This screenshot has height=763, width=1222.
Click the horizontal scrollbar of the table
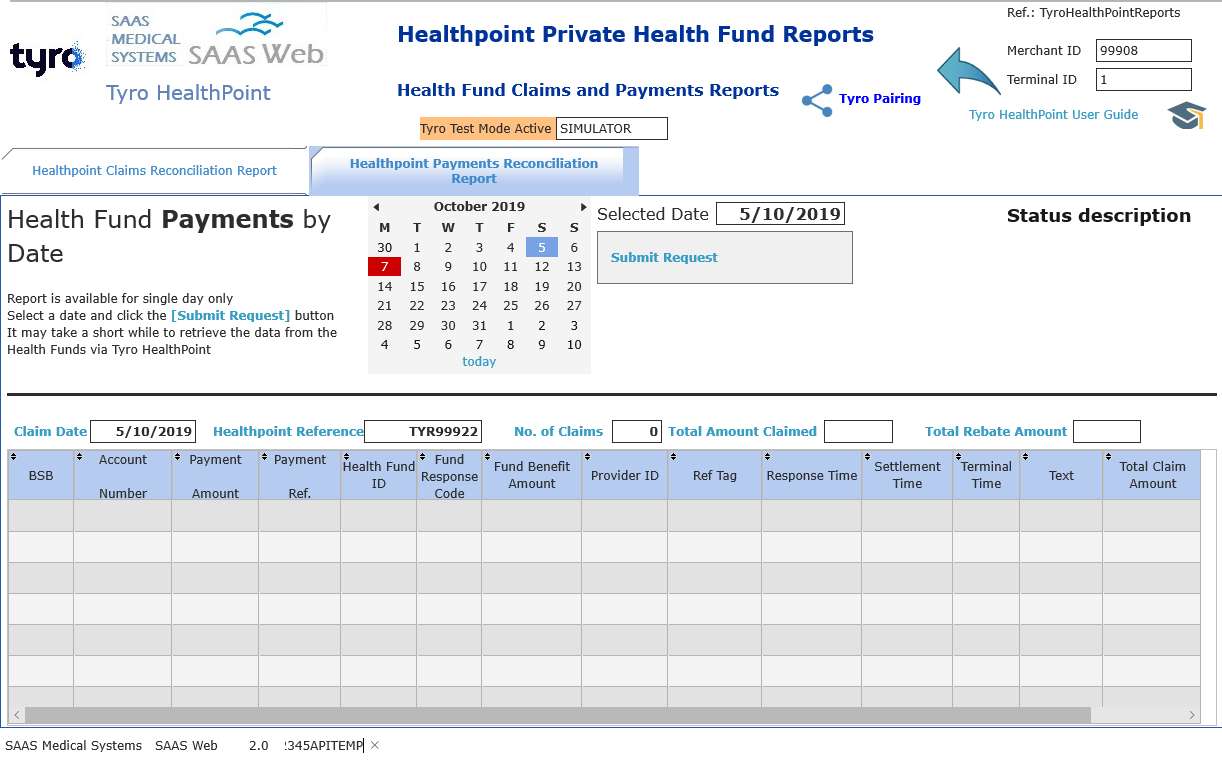[557, 716]
